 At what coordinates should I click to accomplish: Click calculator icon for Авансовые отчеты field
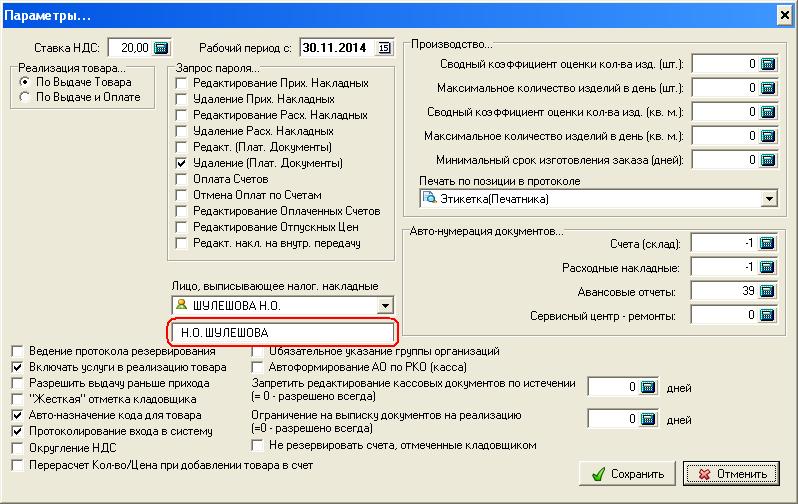[x=767, y=291]
